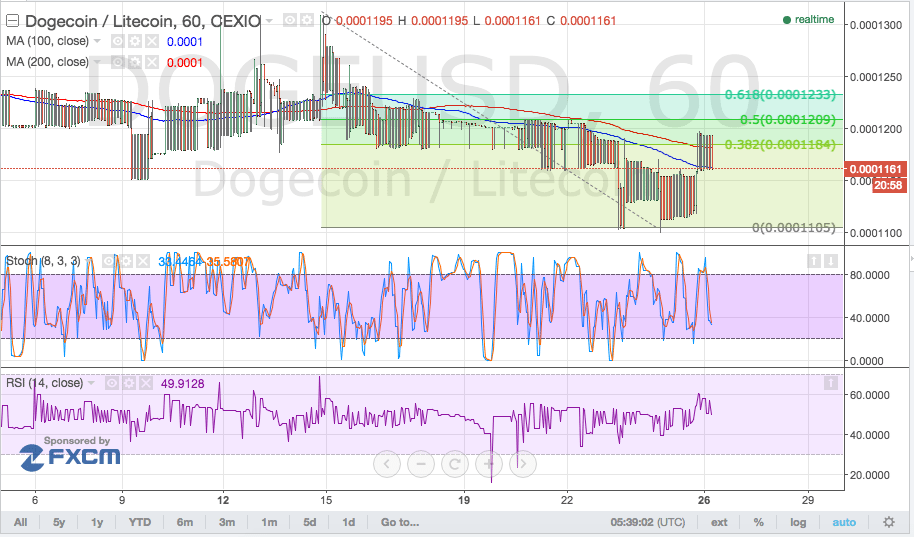
Task: Click the 0.5(0.0001209) Fibonacci level label
Action: click(x=788, y=120)
